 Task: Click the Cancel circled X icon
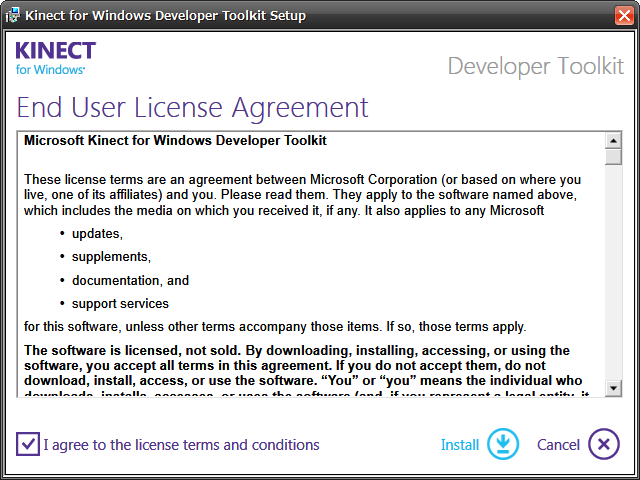(604, 444)
